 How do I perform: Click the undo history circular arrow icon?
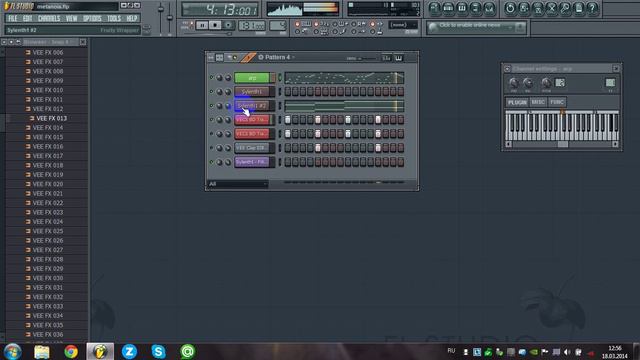(510, 8)
